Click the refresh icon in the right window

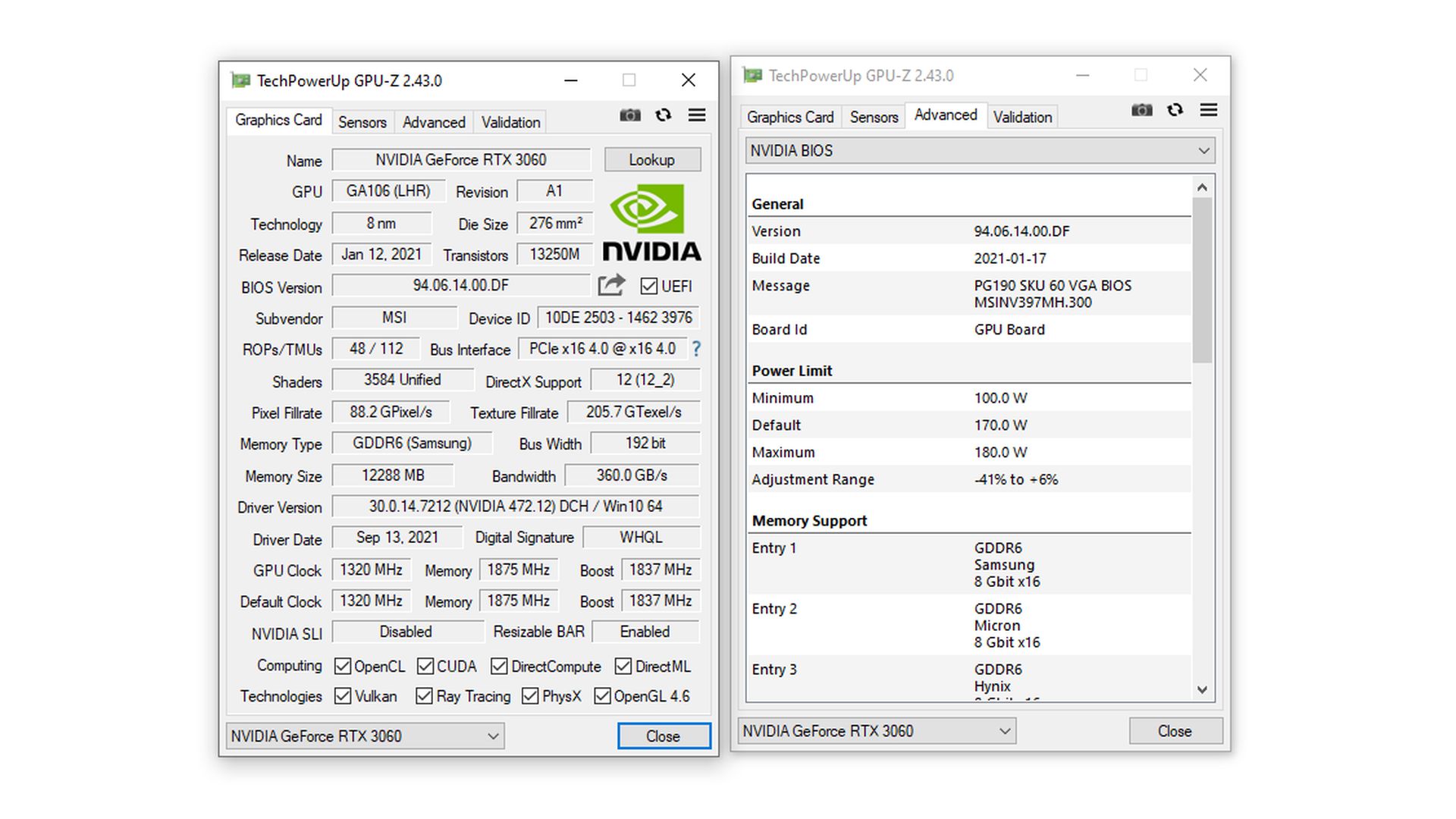coord(1175,110)
